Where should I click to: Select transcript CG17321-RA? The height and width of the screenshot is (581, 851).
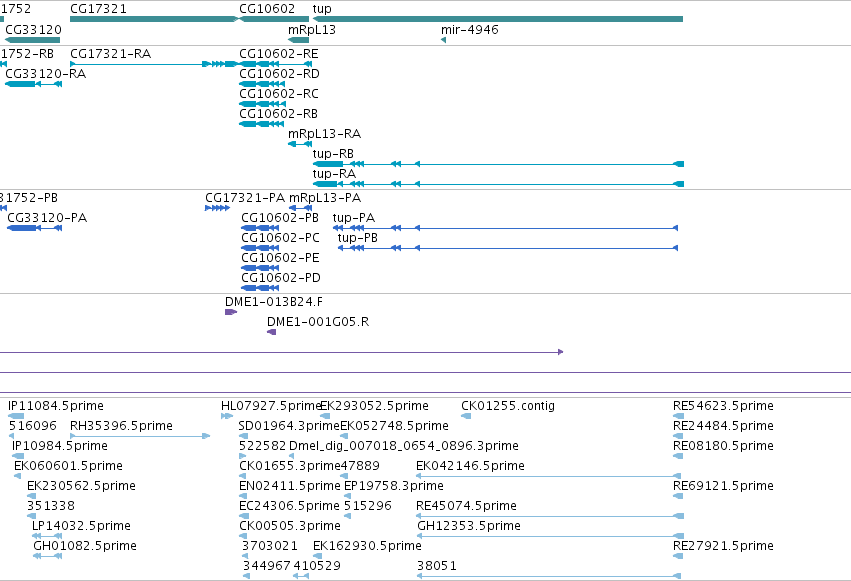click(154, 64)
